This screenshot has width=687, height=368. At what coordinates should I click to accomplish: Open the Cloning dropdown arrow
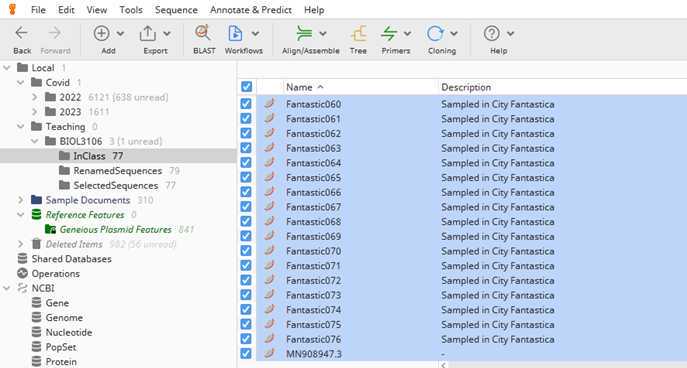[454, 33]
